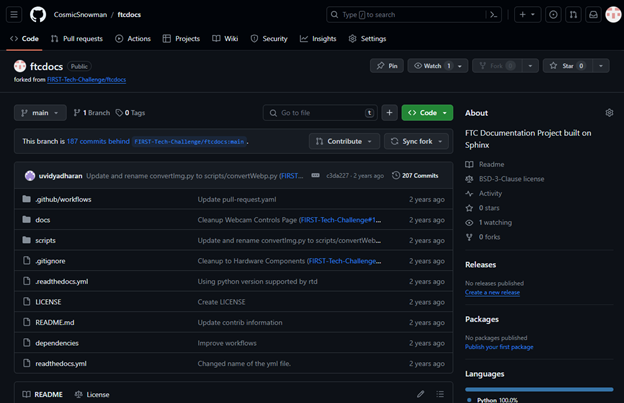Expand the green Code dropdown
The image size is (624, 403).
(427, 113)
